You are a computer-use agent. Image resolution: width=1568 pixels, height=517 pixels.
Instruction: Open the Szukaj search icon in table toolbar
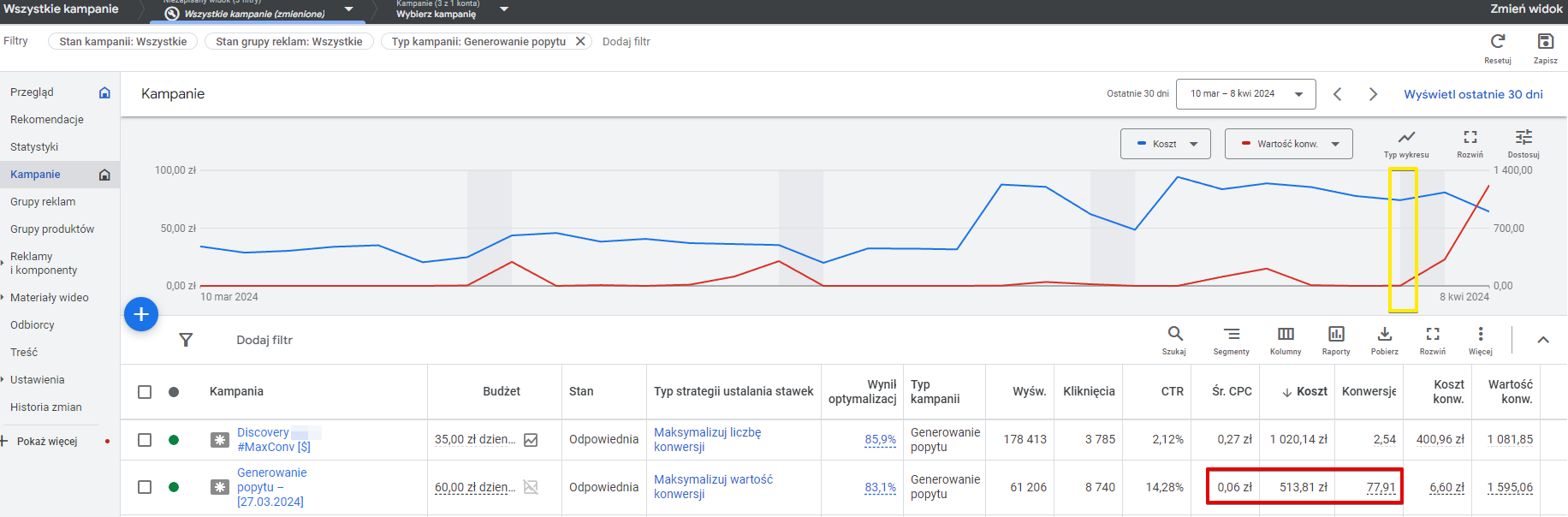(x=1174, y=334)
